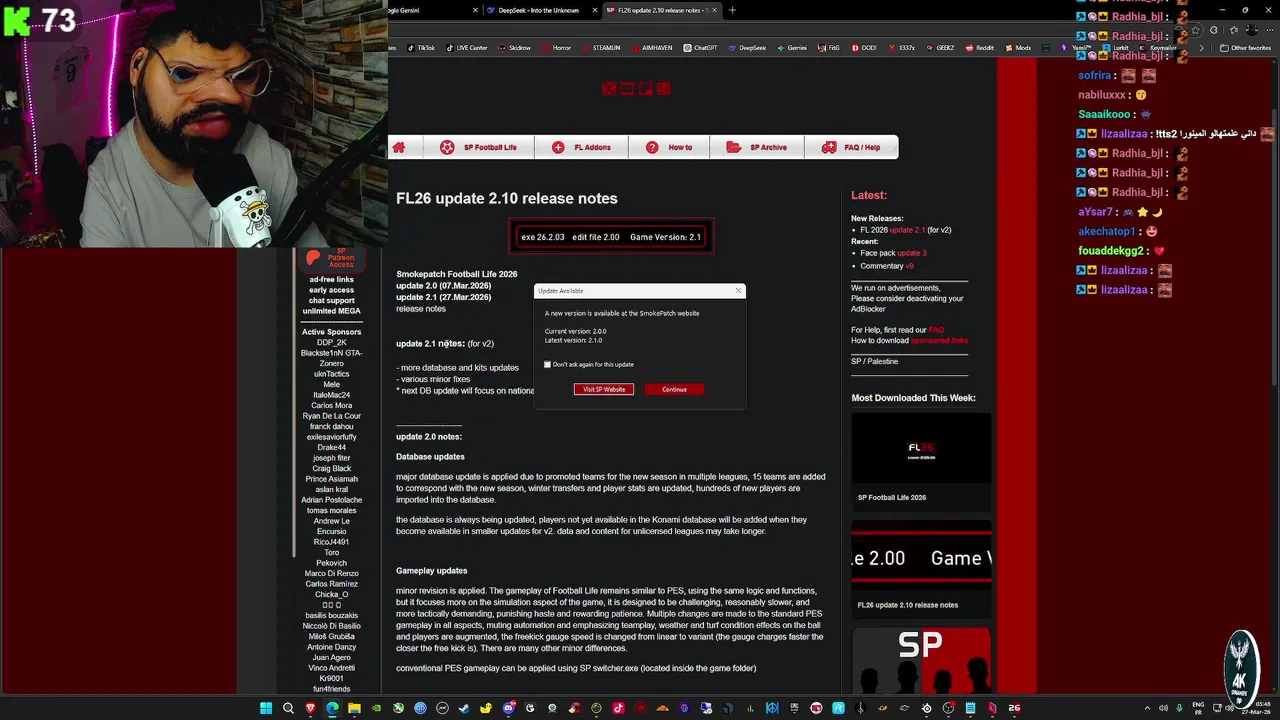
Task: Click the Visit SP Website button
Action: coord(604,389)
